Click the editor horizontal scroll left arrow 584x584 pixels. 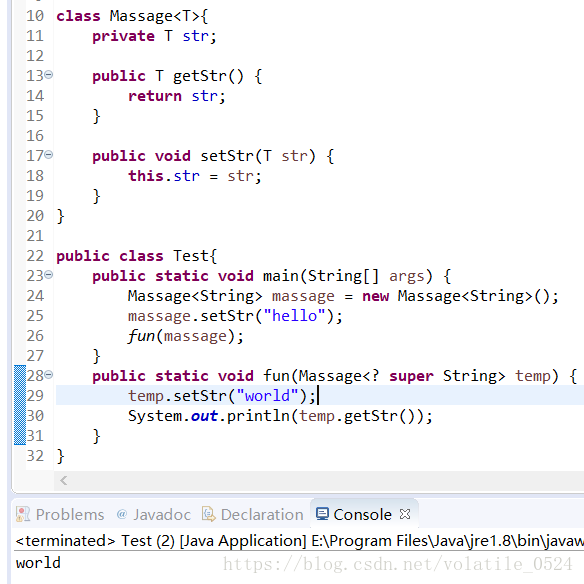tap(64, 480)
